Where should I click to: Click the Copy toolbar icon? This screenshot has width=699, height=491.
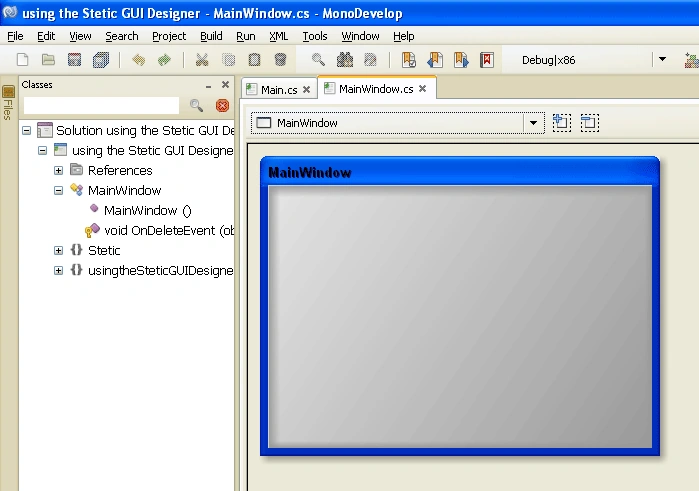pos(228,59)
